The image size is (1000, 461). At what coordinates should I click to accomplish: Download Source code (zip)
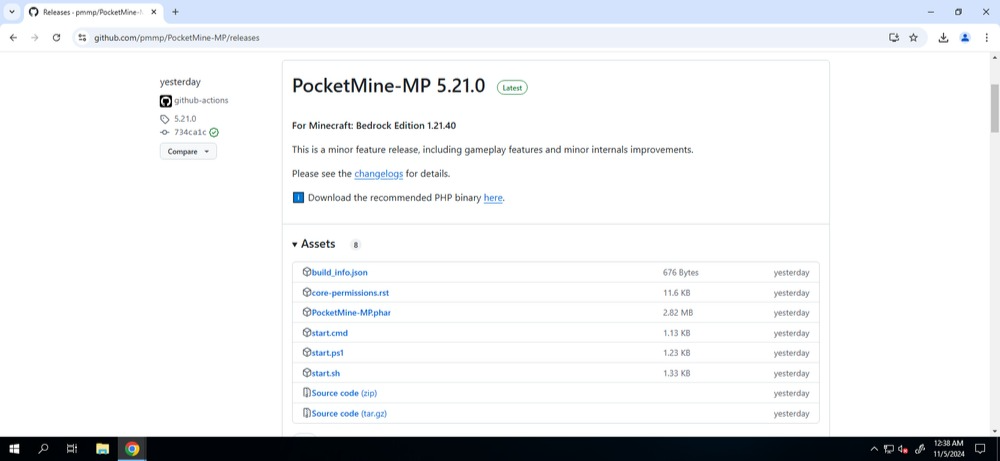[344, 393]
